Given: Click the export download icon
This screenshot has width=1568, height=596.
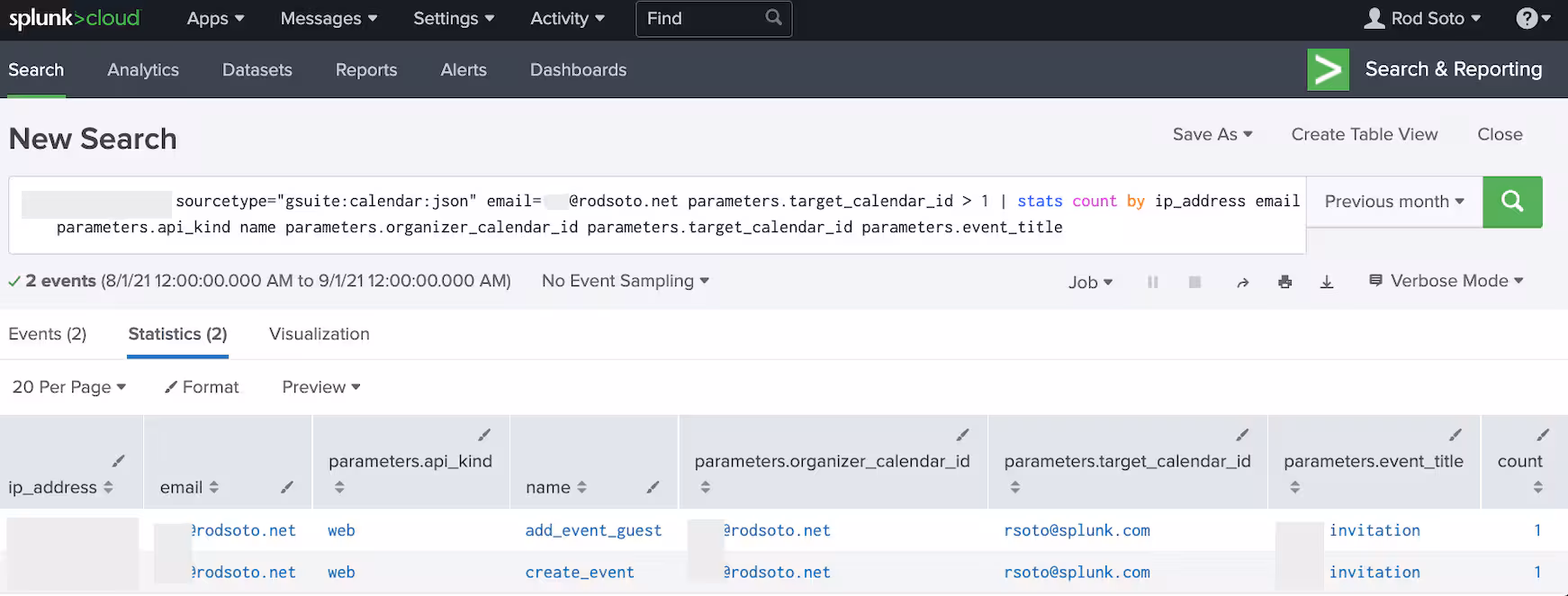Looking at the screenshot, I should click(x=1326, y=282).
